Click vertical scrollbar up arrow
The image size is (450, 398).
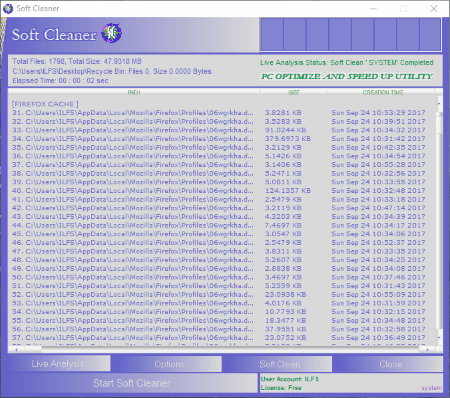click(439, 104)
